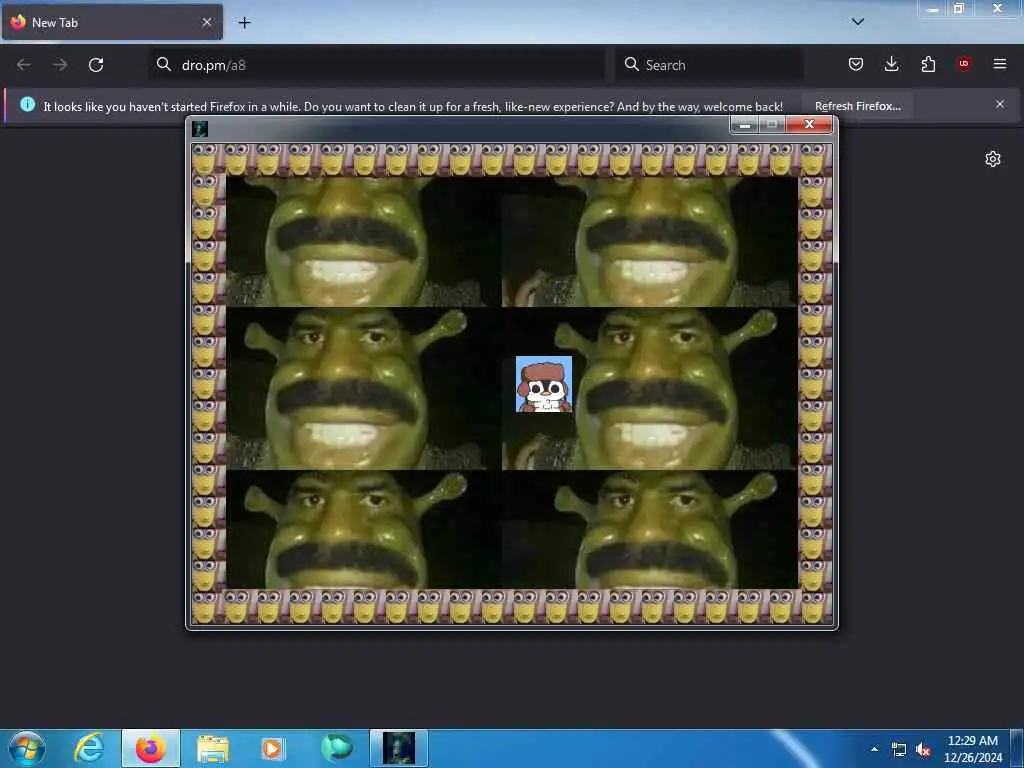Minimize the Shrek popup window

(744, 124)
